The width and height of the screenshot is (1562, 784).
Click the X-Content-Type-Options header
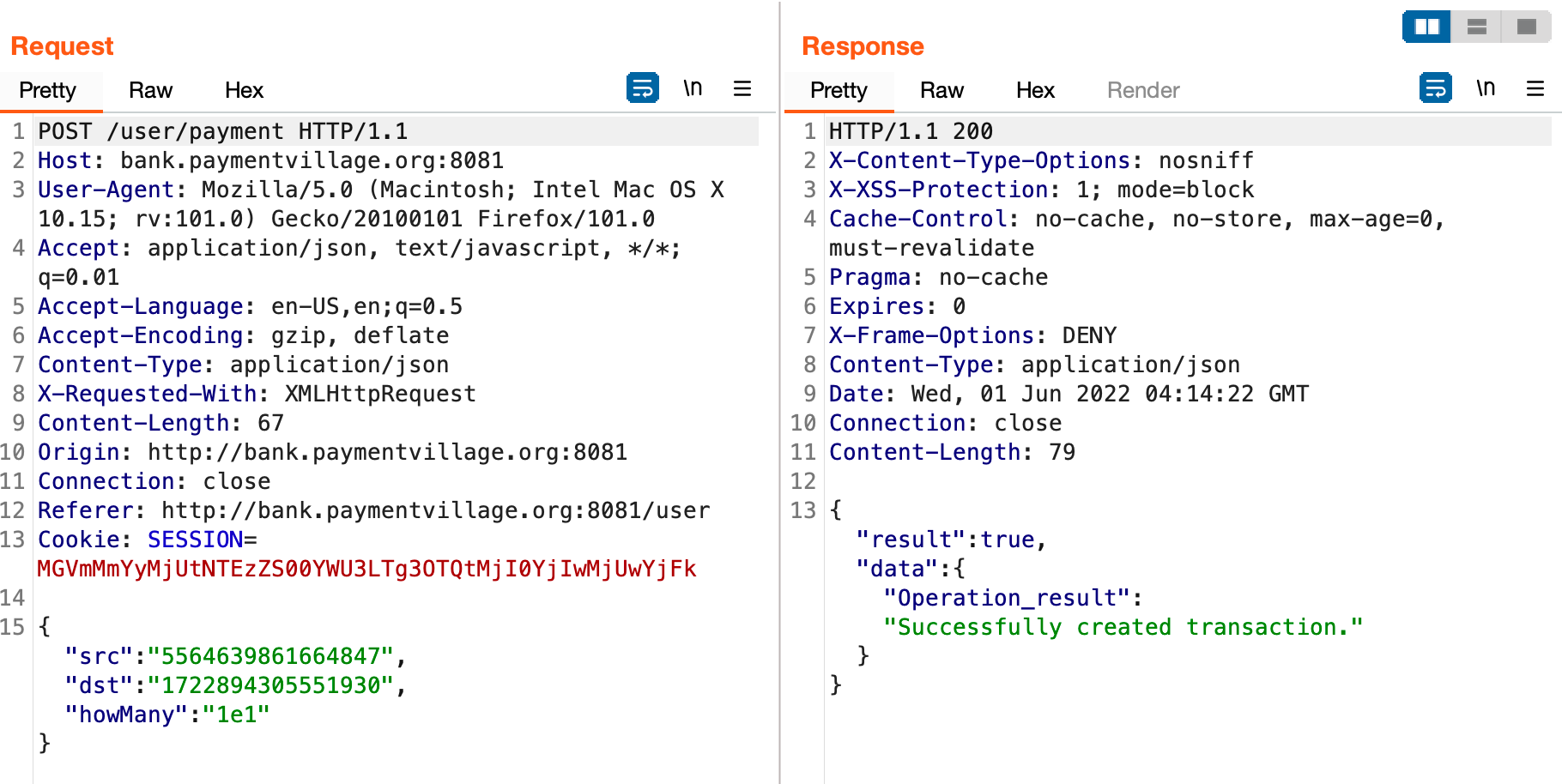(x=1041, y=160)
